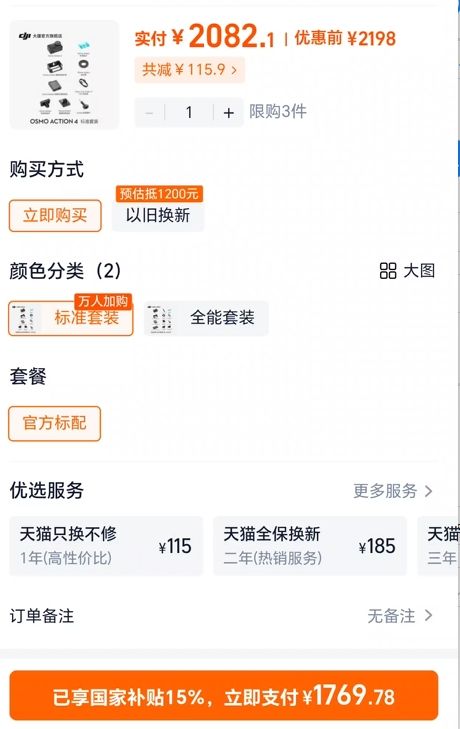Viewport: 460px width, 729px height.
Task: Click the 全能套装 variant thumbnail image
Action: 160,319
